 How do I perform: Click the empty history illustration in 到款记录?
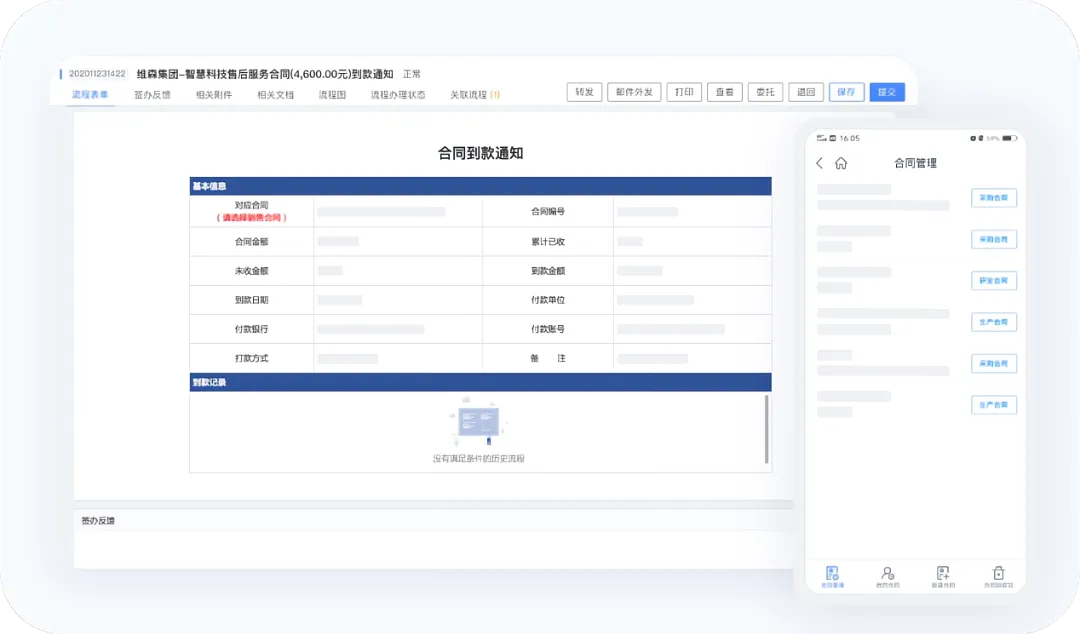478,424
